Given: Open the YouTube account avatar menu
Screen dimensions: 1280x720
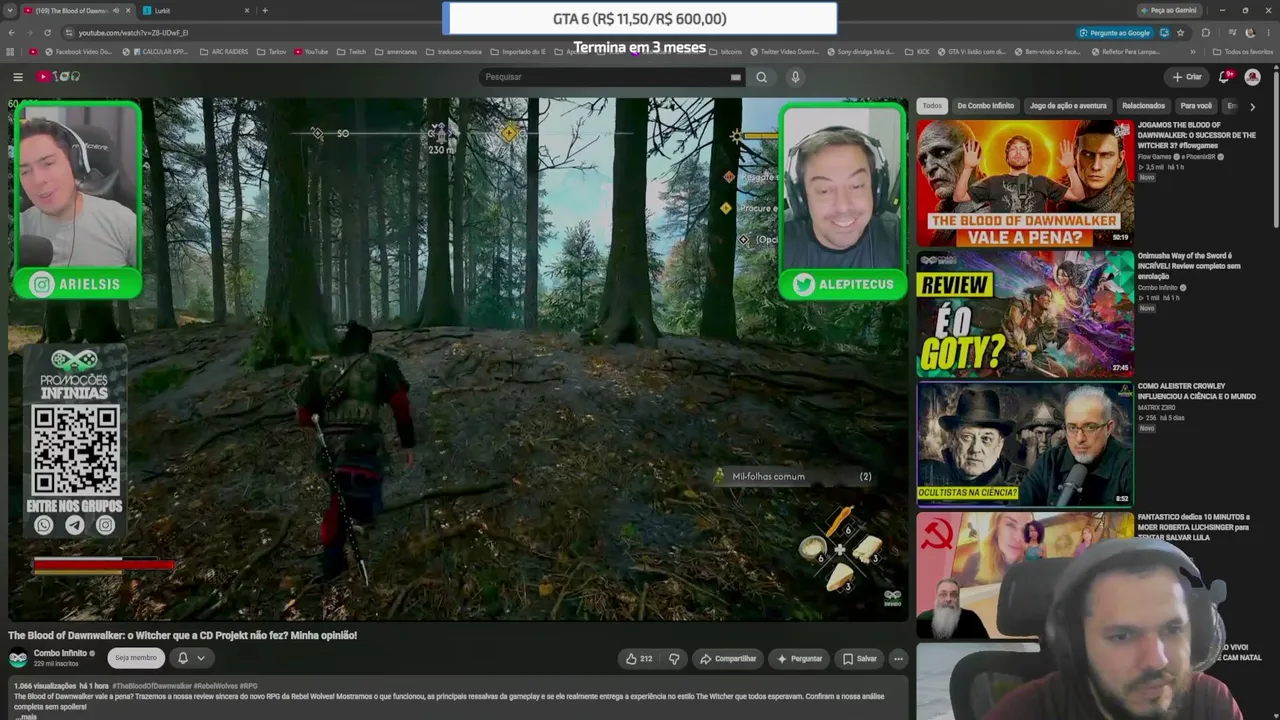Looking at the screenshot, I should click(x=1252, y=77).
